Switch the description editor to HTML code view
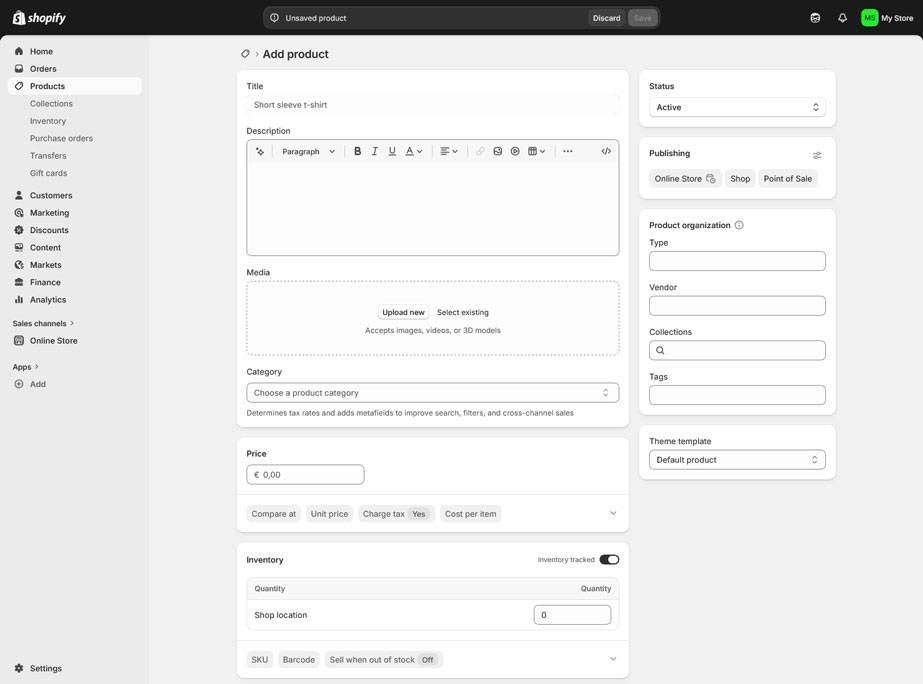This screenshot has height=684, width=923. [605, 150]
